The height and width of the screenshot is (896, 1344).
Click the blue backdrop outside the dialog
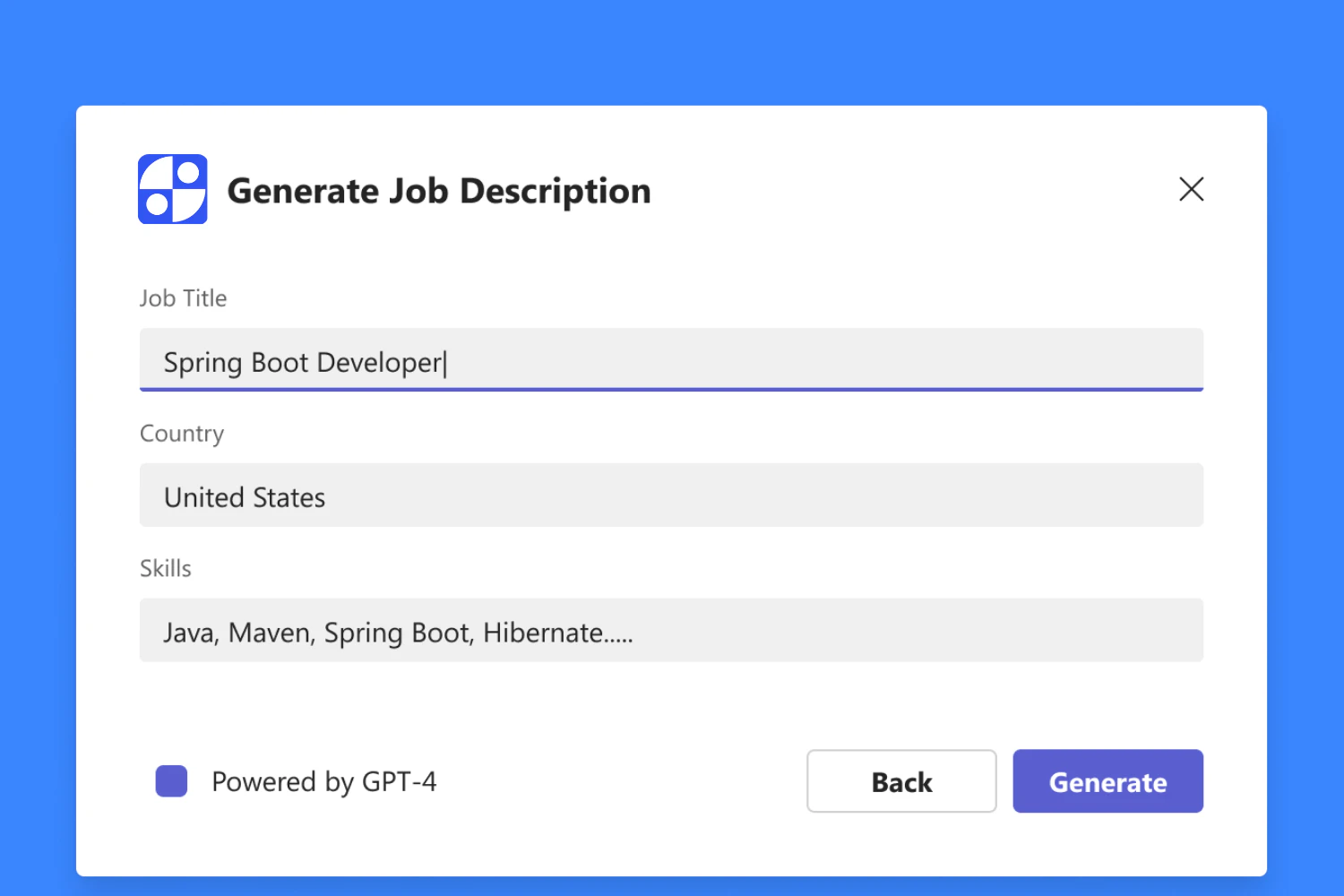click(x=672, y=49)
